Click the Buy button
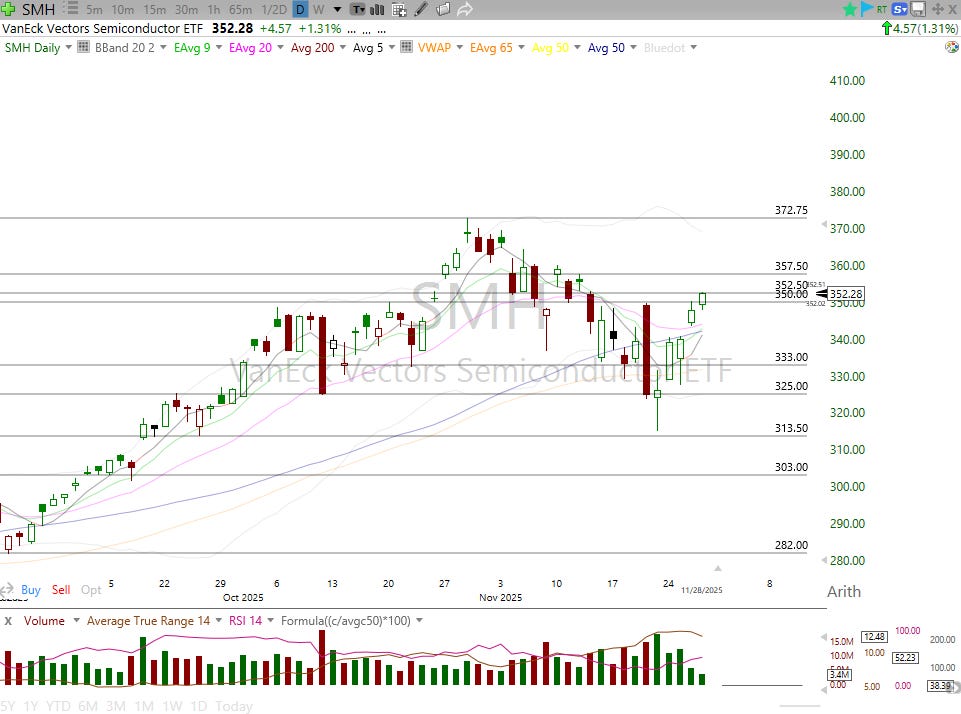961x714 pixels. [x=31, y=590]
